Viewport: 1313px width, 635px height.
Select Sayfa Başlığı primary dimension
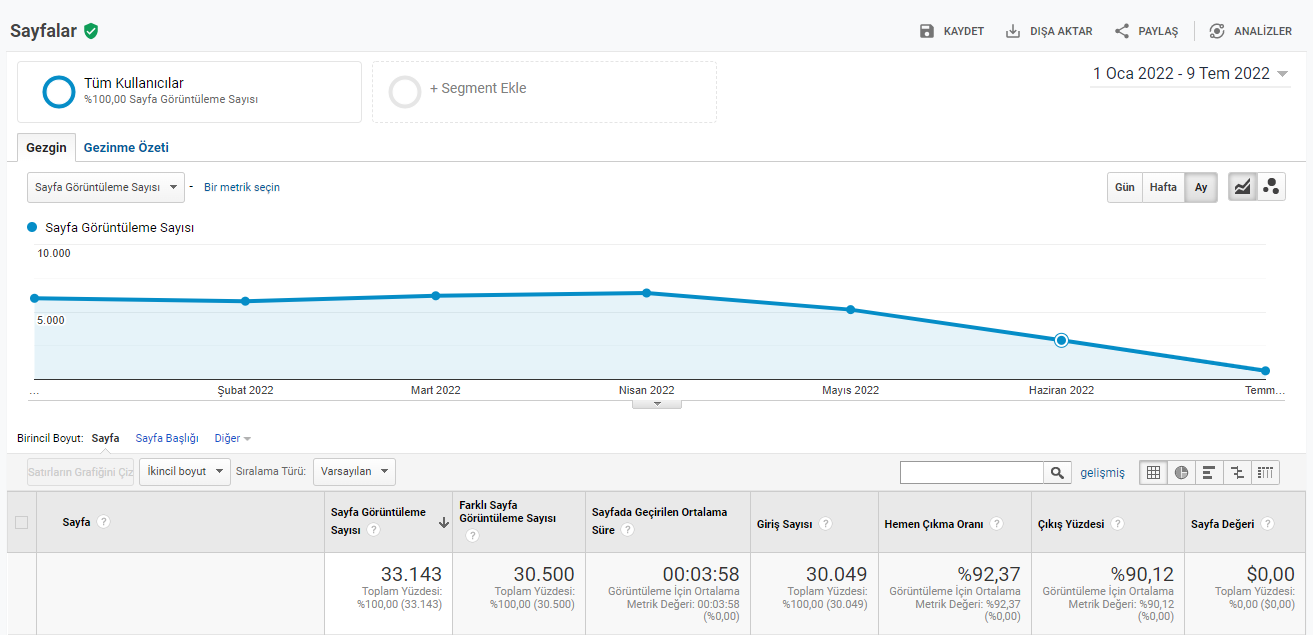click(x=167, y=438)
